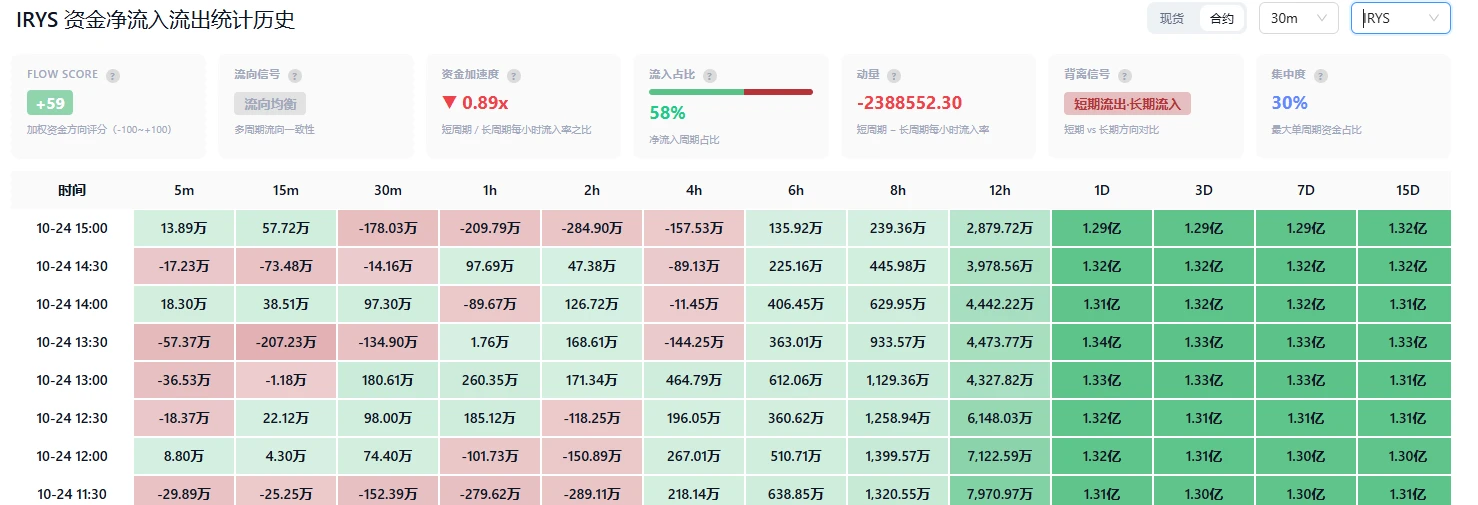Click the -209.79万 cell
Image resolution: width=1478 pixels, height=505 pixels.
tap(490, 228)
